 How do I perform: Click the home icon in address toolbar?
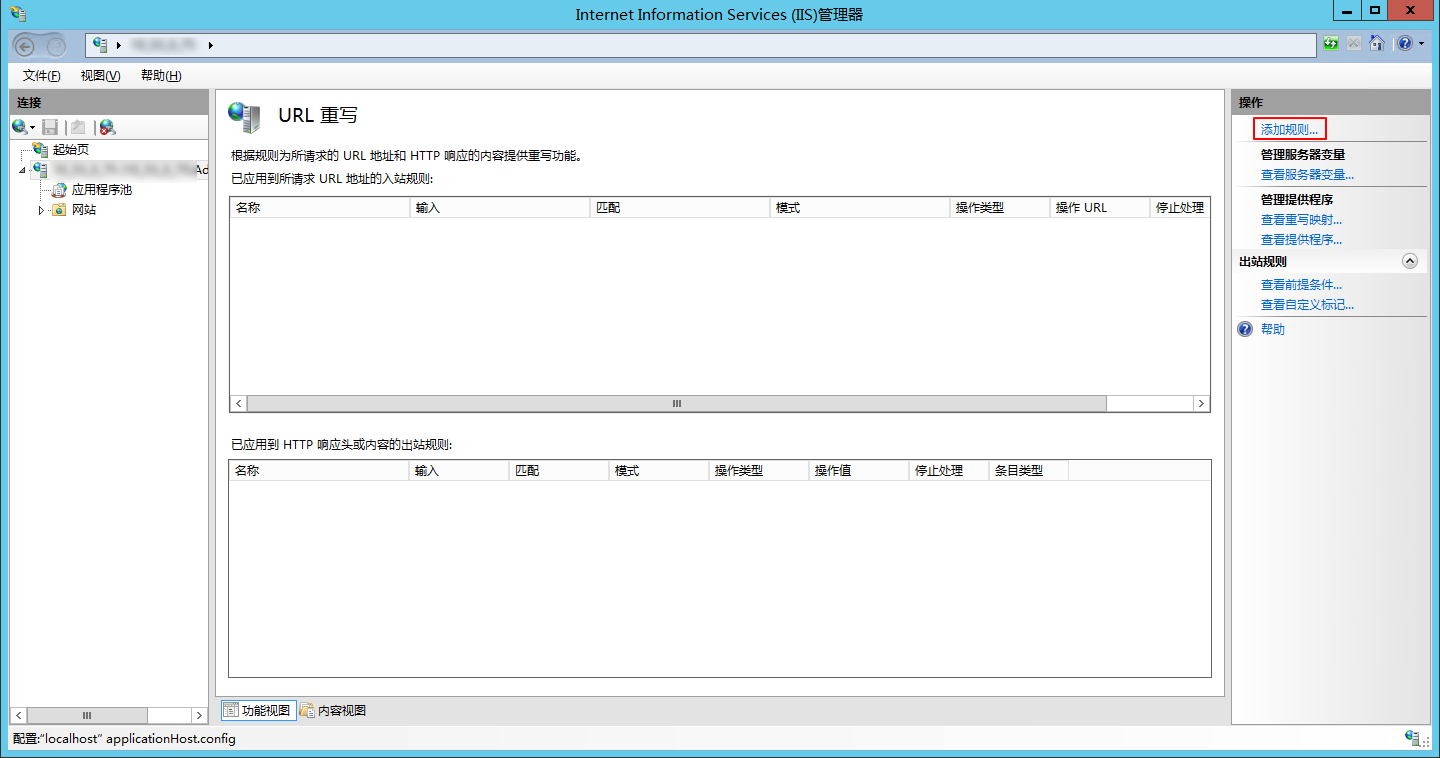click(1377, 44)
